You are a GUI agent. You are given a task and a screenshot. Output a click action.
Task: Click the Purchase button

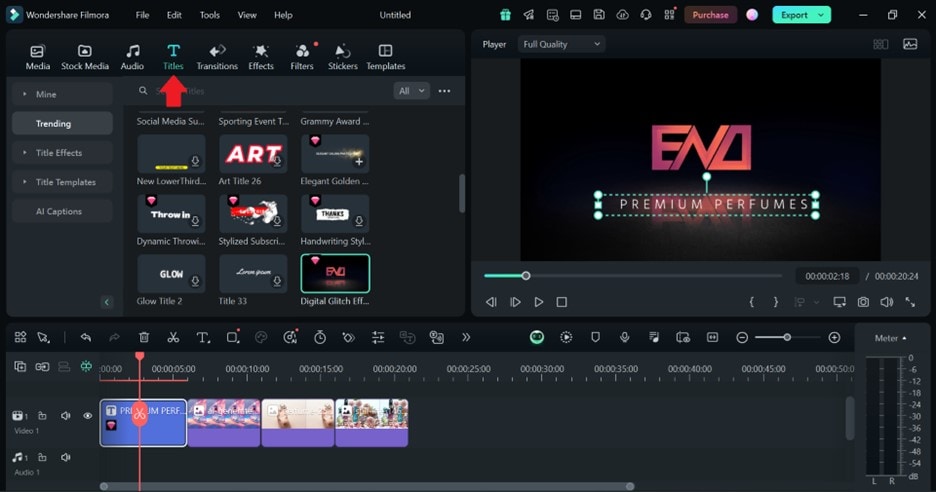pos(710,15)
